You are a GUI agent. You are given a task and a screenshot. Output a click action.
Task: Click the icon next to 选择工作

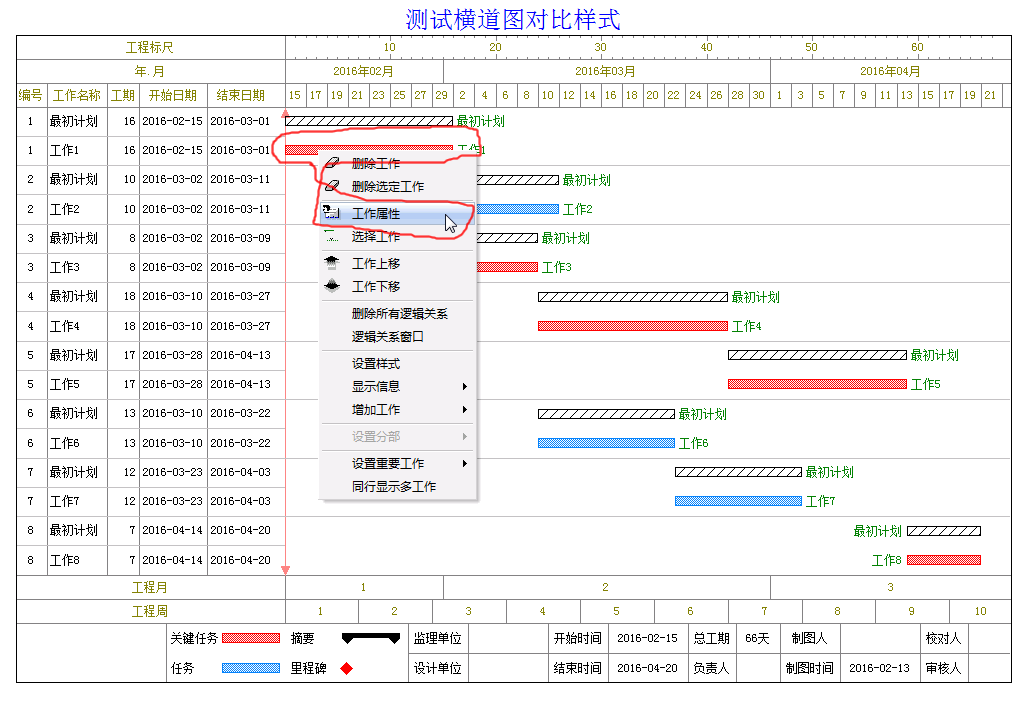(332, 237)
